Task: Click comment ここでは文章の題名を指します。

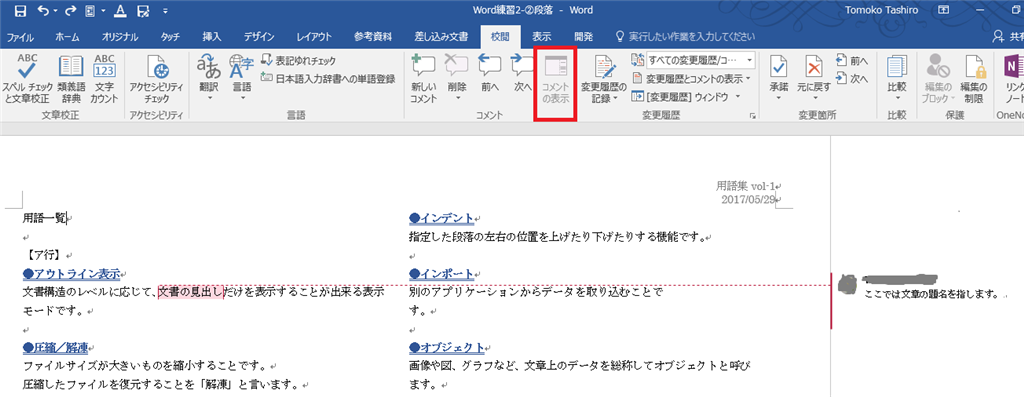Action: [x=931, y=294]
